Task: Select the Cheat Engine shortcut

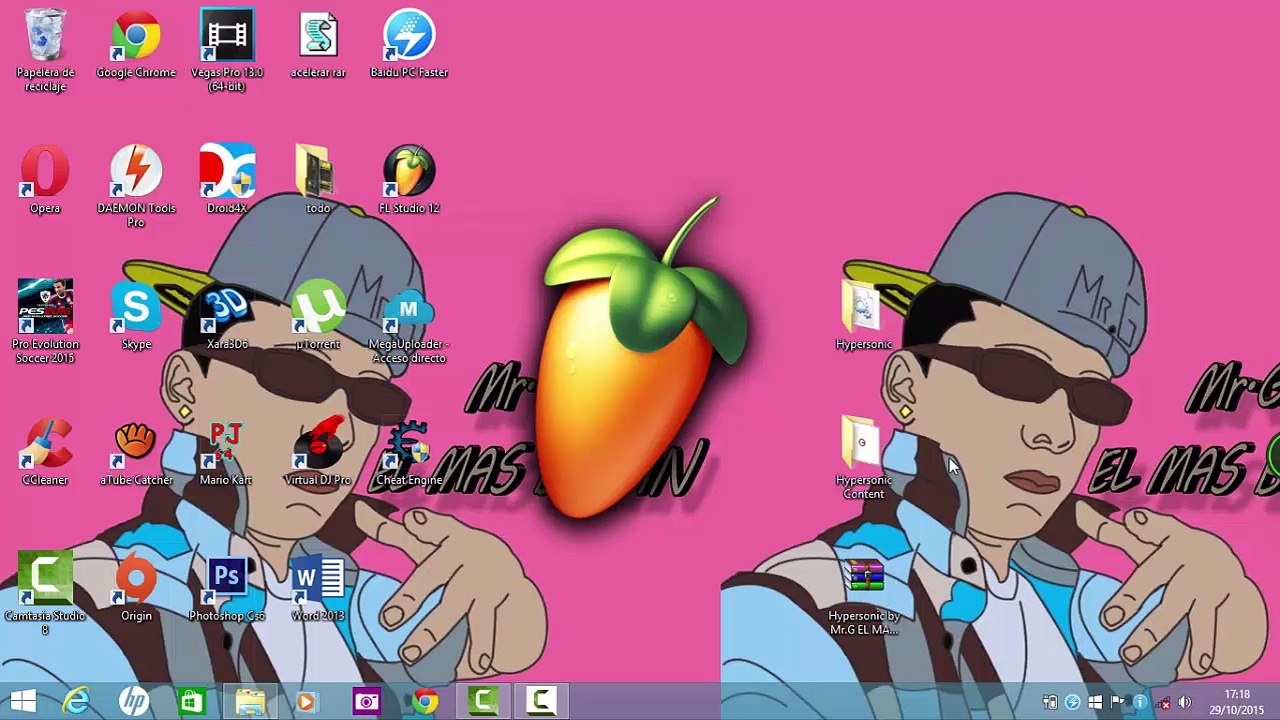Action: pos(409,452)
